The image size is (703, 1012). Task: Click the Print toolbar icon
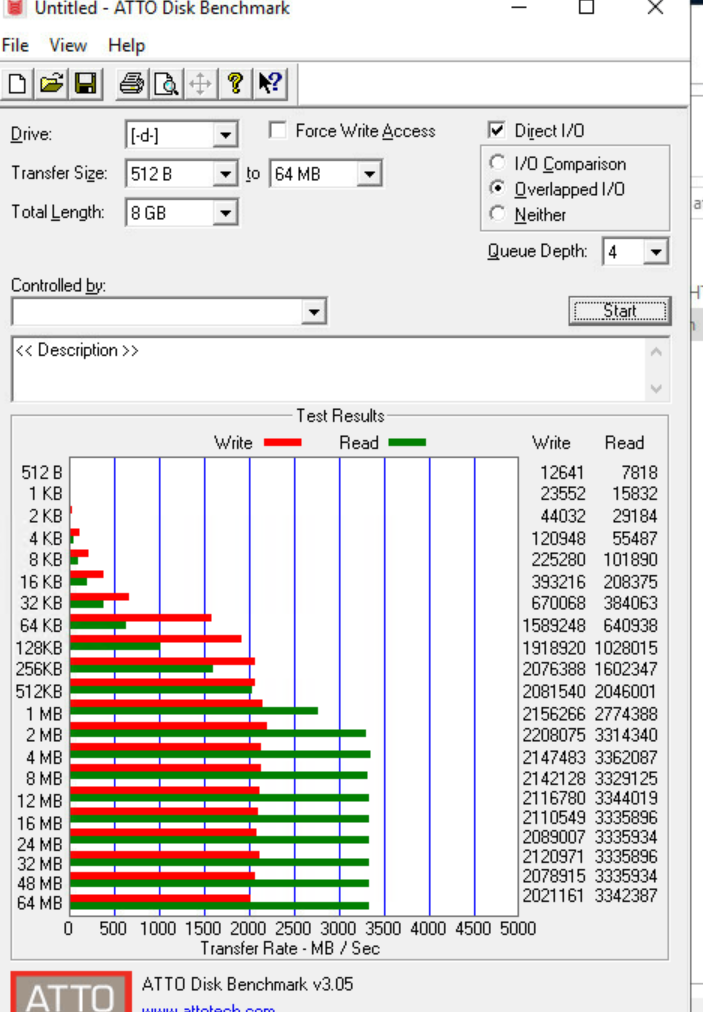pos(132,84)
